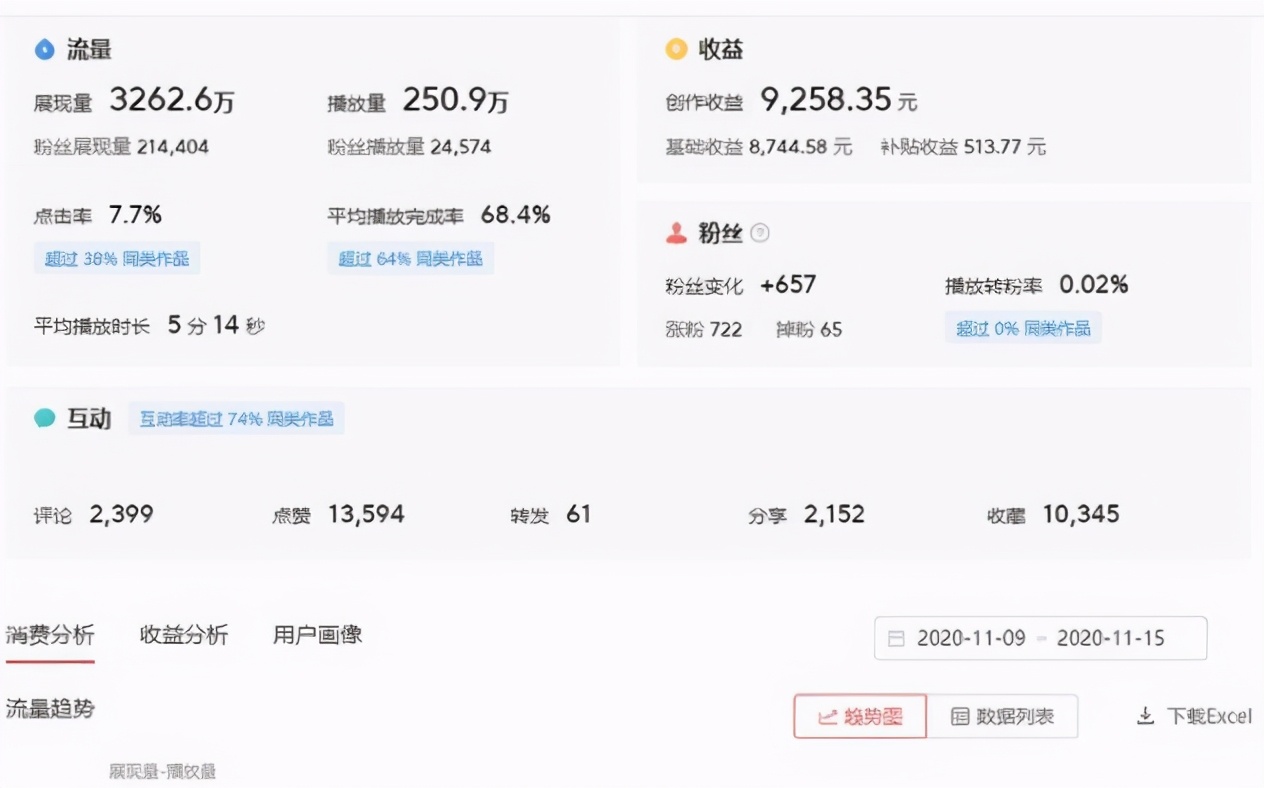Viewport: 1264px width, 788px height.
Task: Click the 互动 circle icon
Action: click(42, 419)
